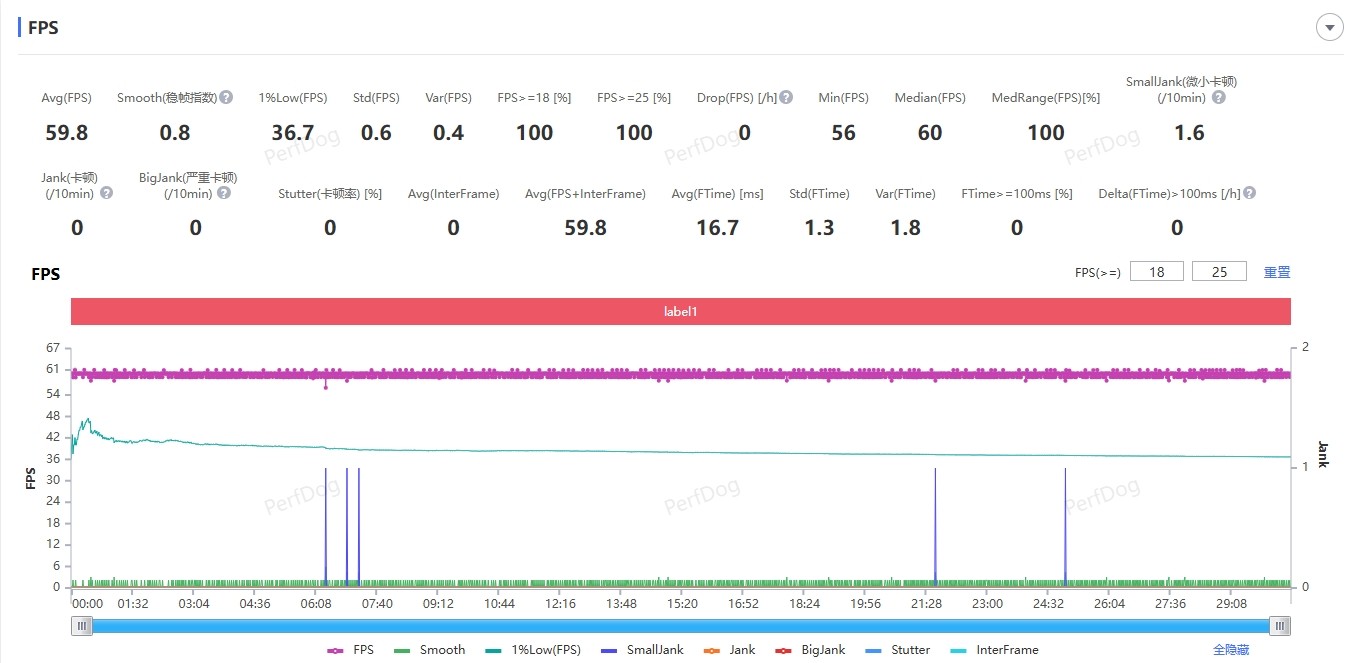Toggle Smooth series in chart legend

pos(430,650)
